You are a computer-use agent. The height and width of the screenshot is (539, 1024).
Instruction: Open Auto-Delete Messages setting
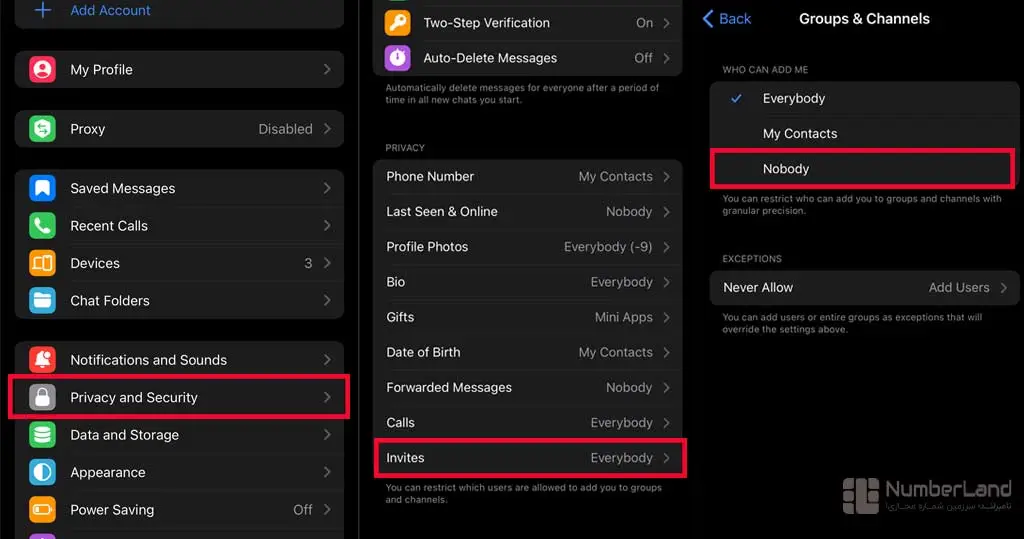coord(528,58)
